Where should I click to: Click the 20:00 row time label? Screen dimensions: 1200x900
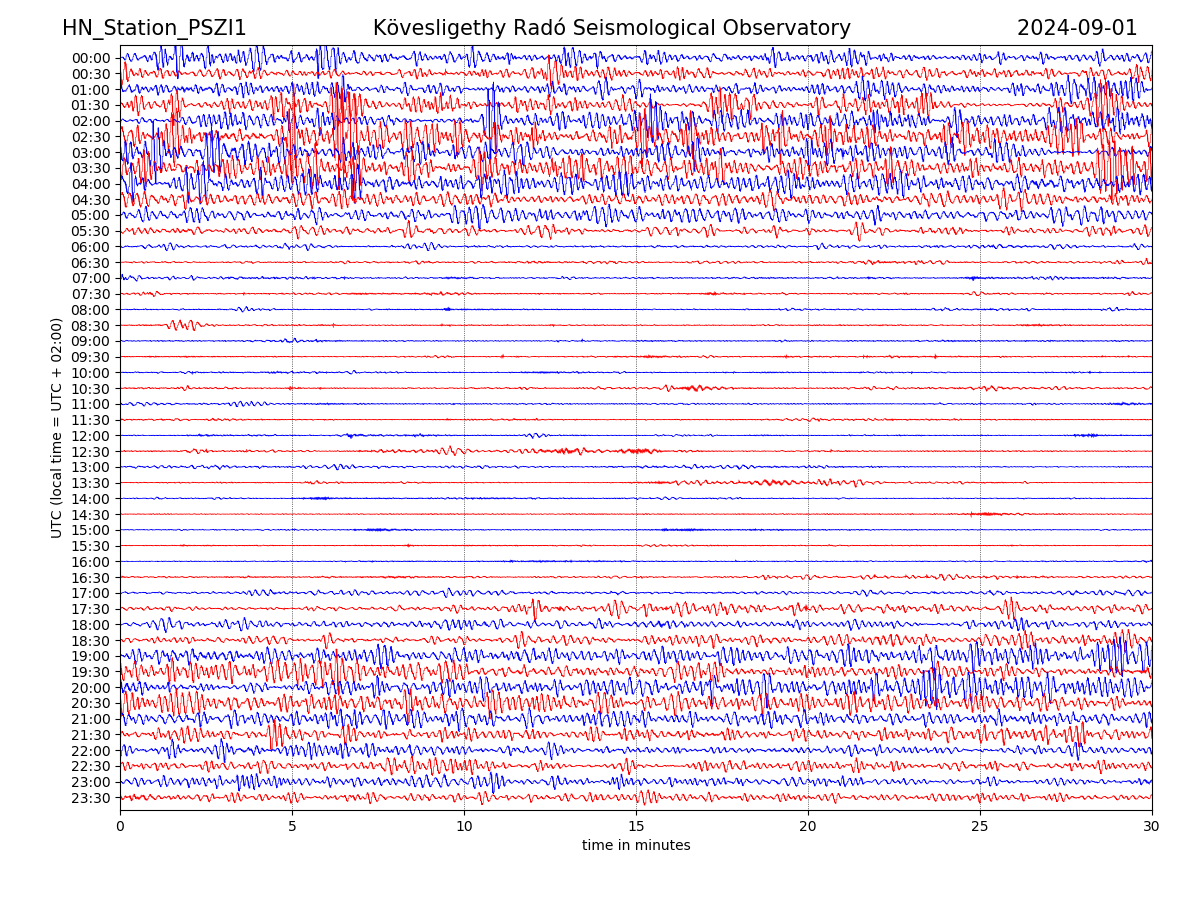point(91,688)
